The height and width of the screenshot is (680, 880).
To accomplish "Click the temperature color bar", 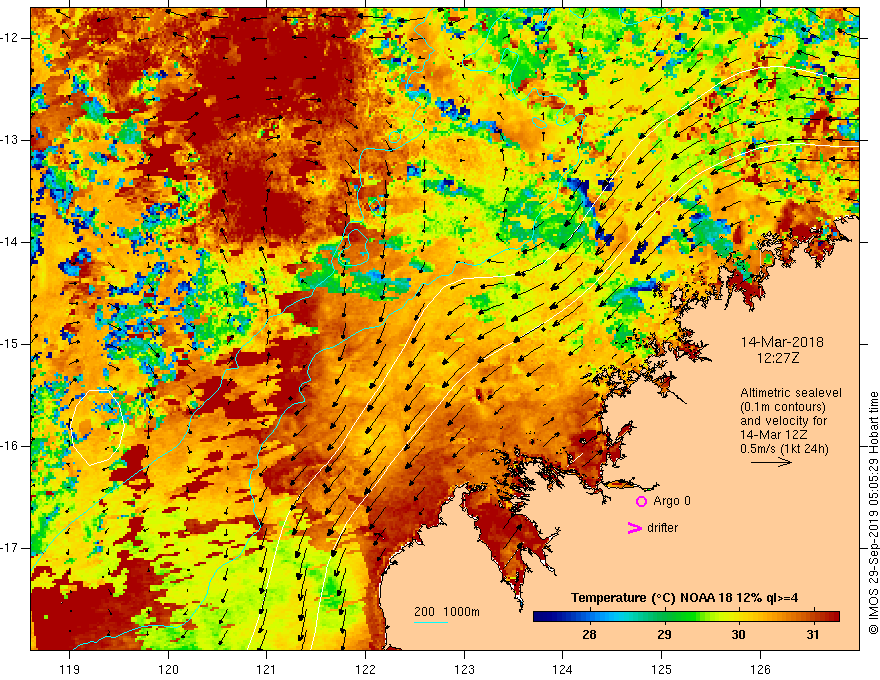I will click(686, 617).
